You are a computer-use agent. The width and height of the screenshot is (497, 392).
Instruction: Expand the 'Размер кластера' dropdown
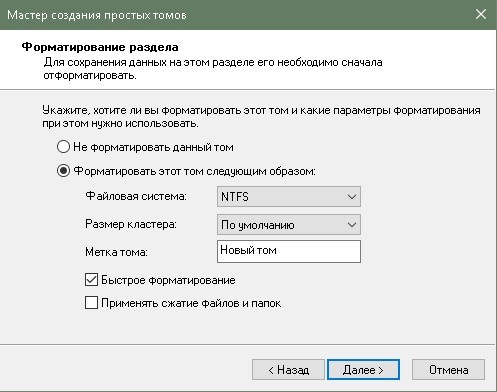click(x=289, y=224)
